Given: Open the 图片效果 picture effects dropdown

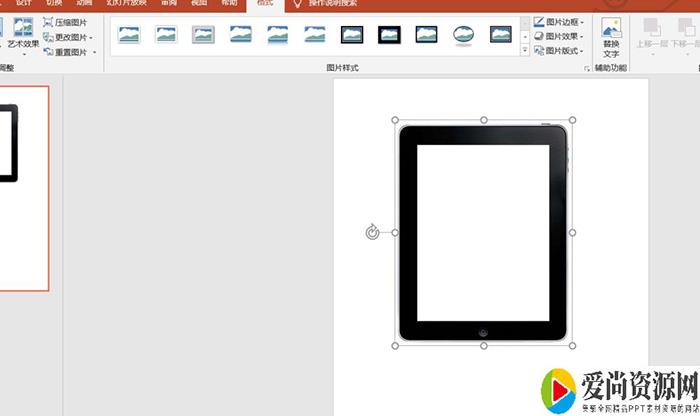Looking at the screenshot, I should pyautogui.click(x=558, y=36).
